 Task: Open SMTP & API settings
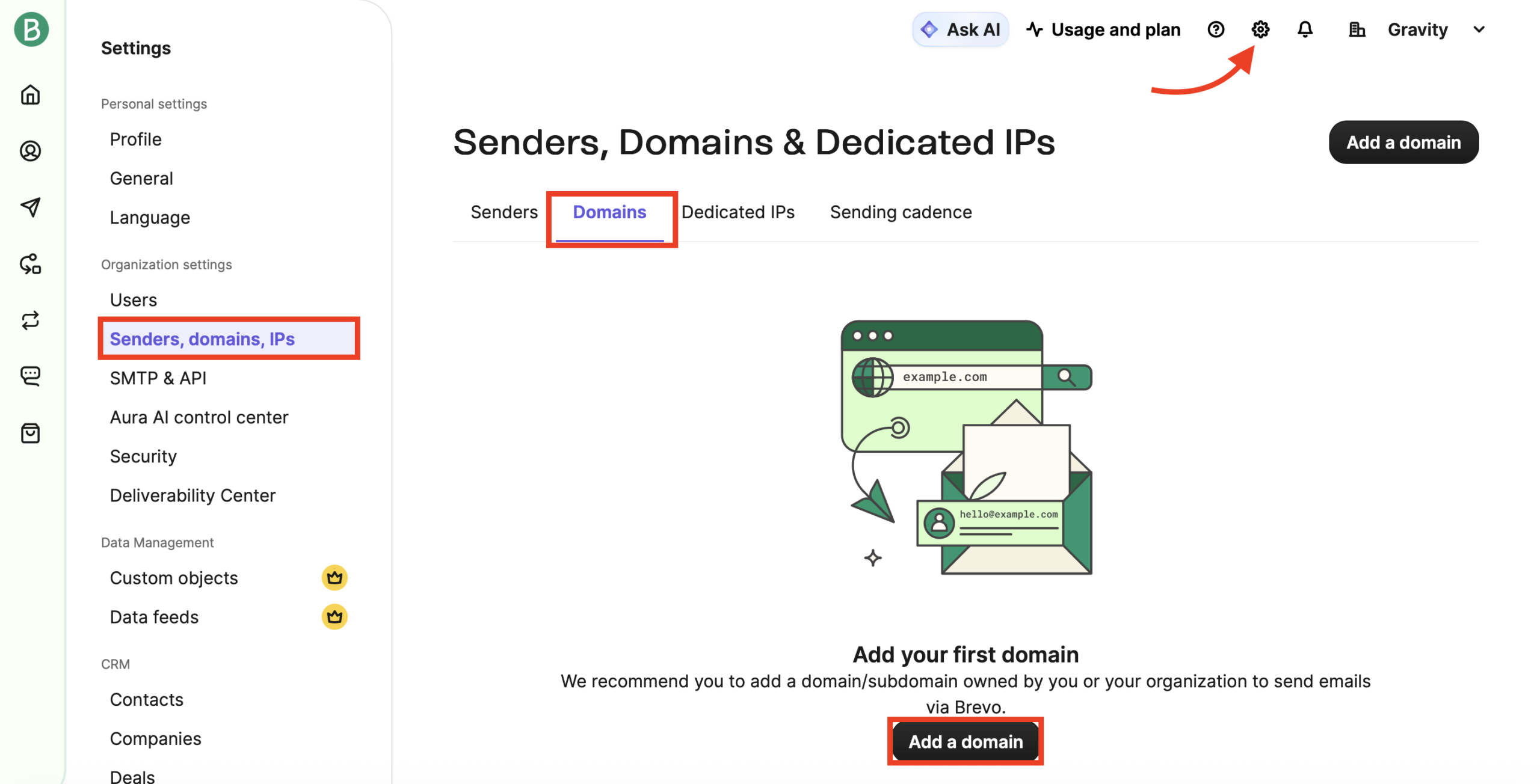point(158,378)
